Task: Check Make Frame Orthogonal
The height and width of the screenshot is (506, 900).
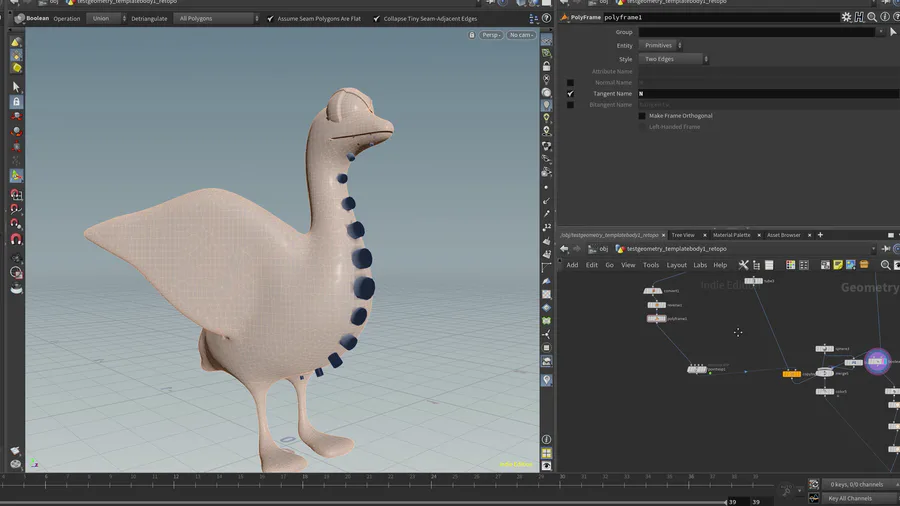Action: (x=642, y=116)
